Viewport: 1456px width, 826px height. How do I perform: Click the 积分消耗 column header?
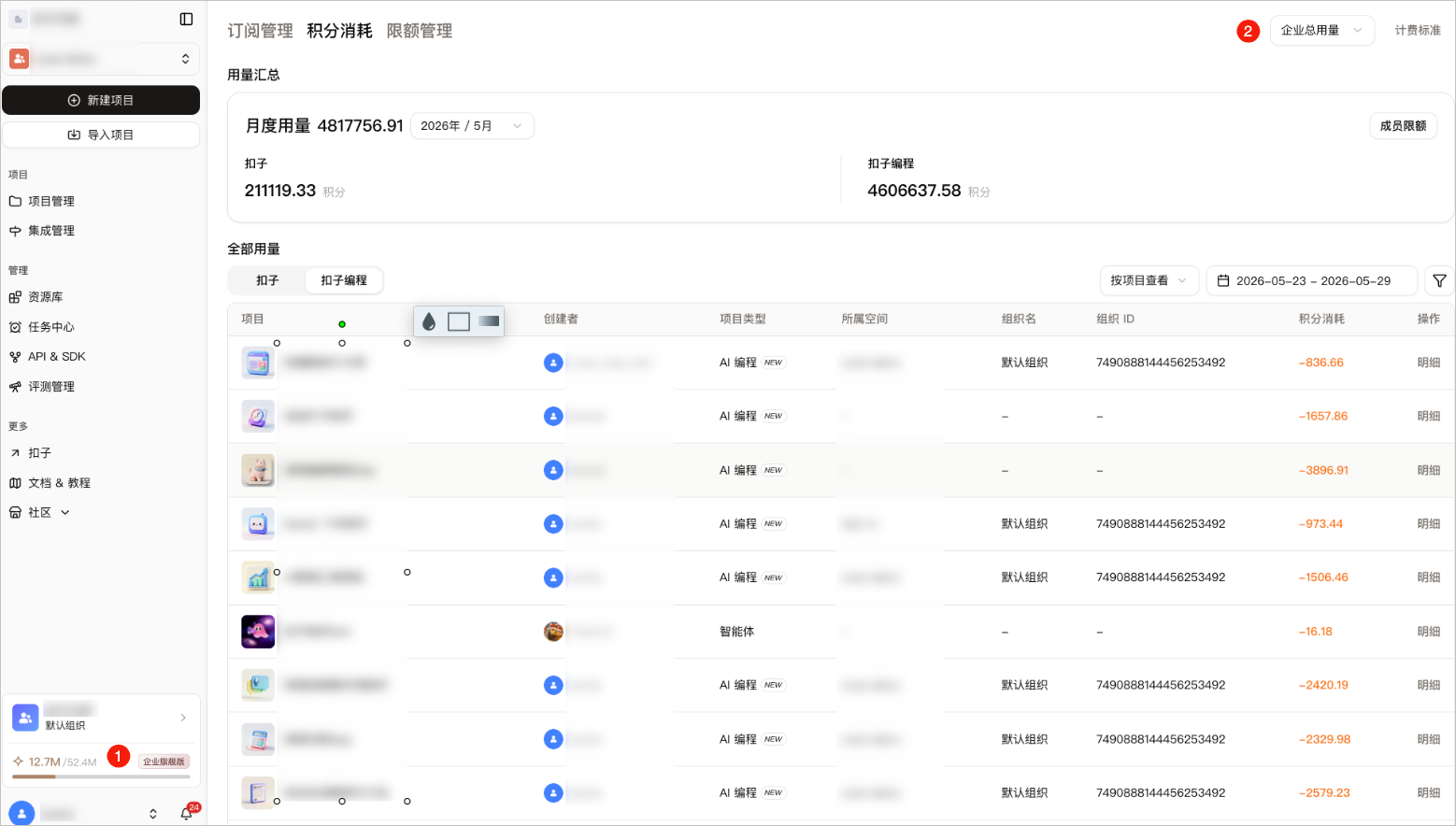(x=1321, y=320)
